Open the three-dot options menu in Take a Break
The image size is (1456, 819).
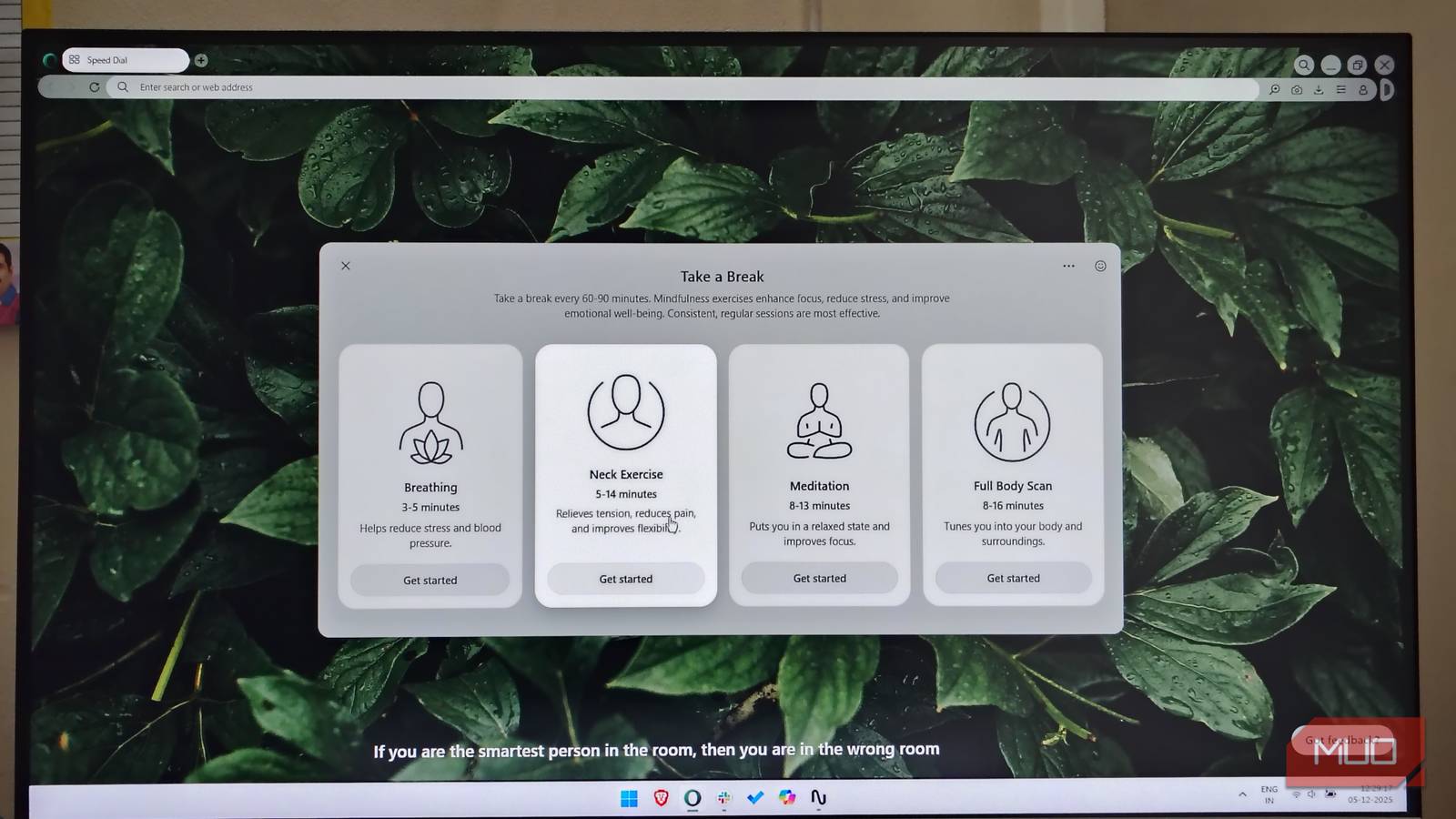(x=1068, y=266)
